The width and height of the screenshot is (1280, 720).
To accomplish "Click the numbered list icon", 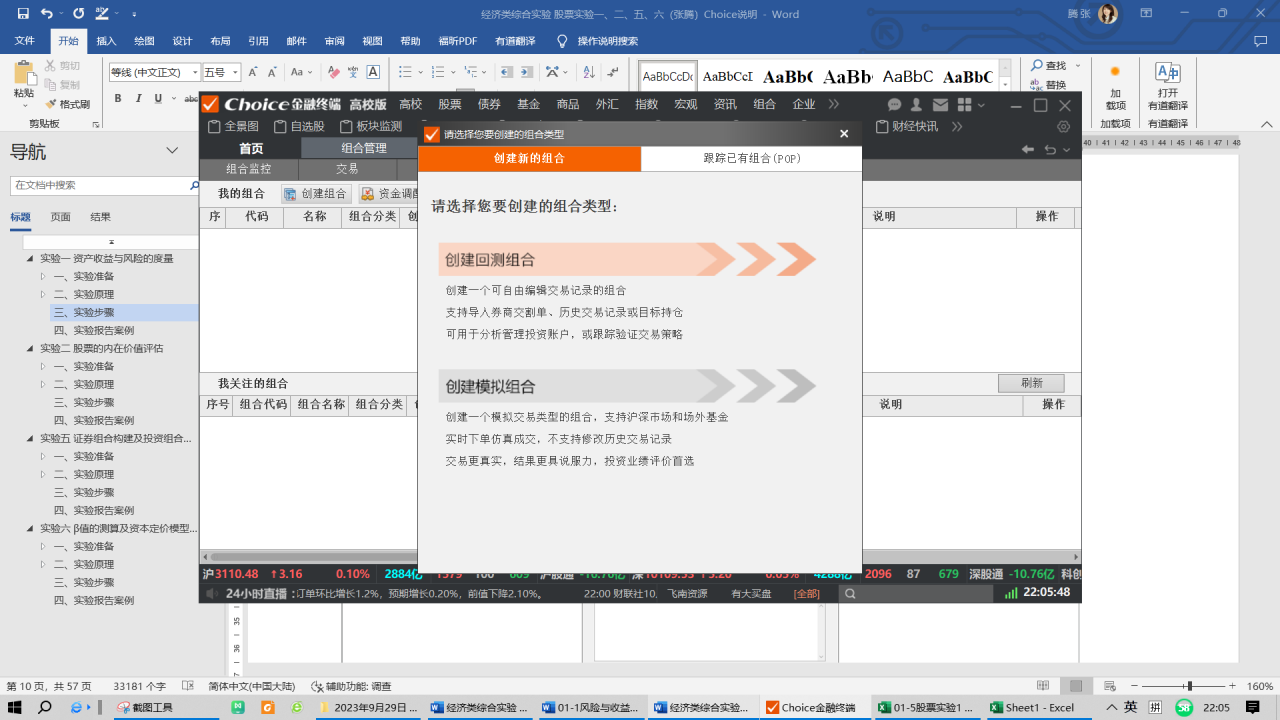I will point(437,72).
